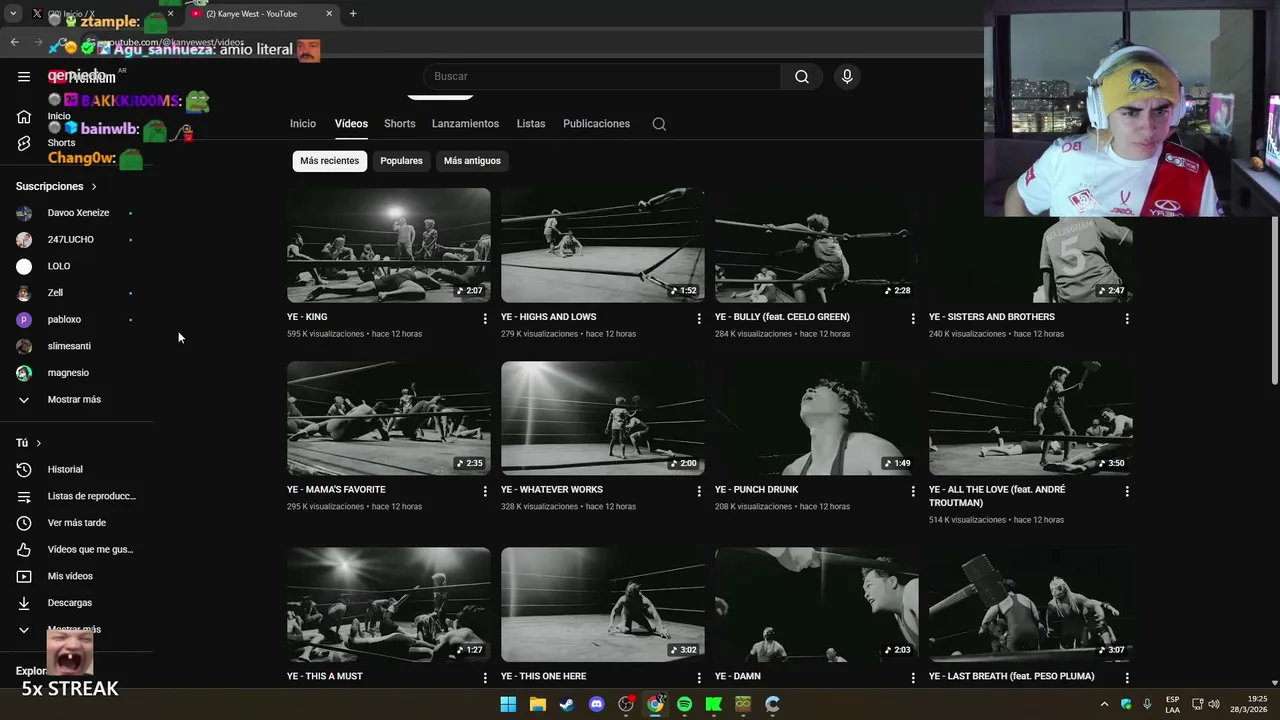
Task: Select the Más antiguos filter chip
Action: click(x=472, y=161)
